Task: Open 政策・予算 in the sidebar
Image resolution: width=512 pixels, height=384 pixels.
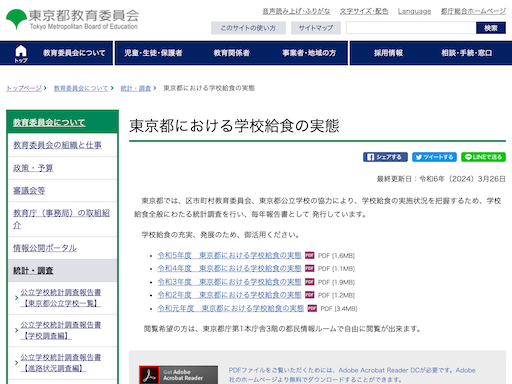Action: (33, 168)
